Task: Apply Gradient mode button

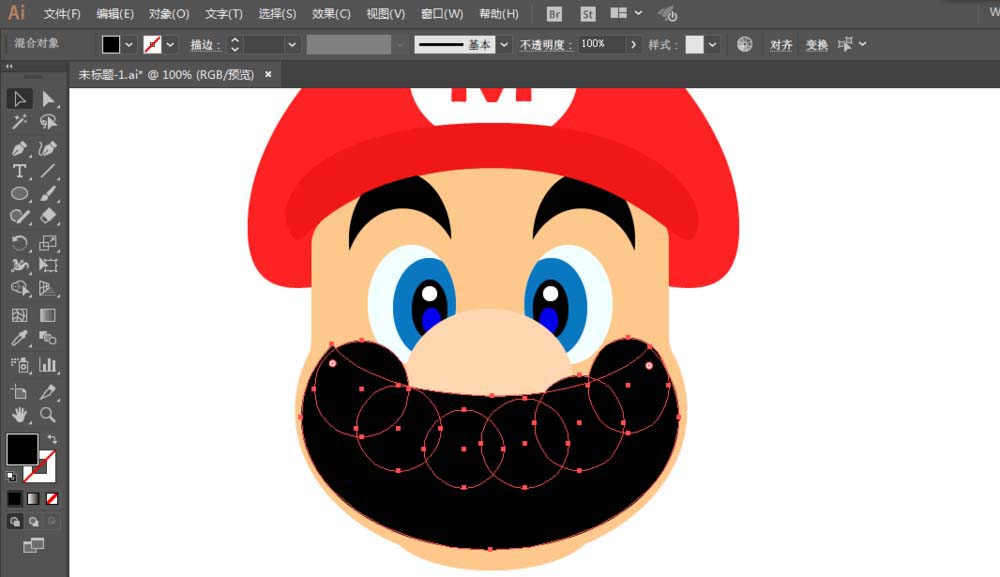Action: pos(33,499)
